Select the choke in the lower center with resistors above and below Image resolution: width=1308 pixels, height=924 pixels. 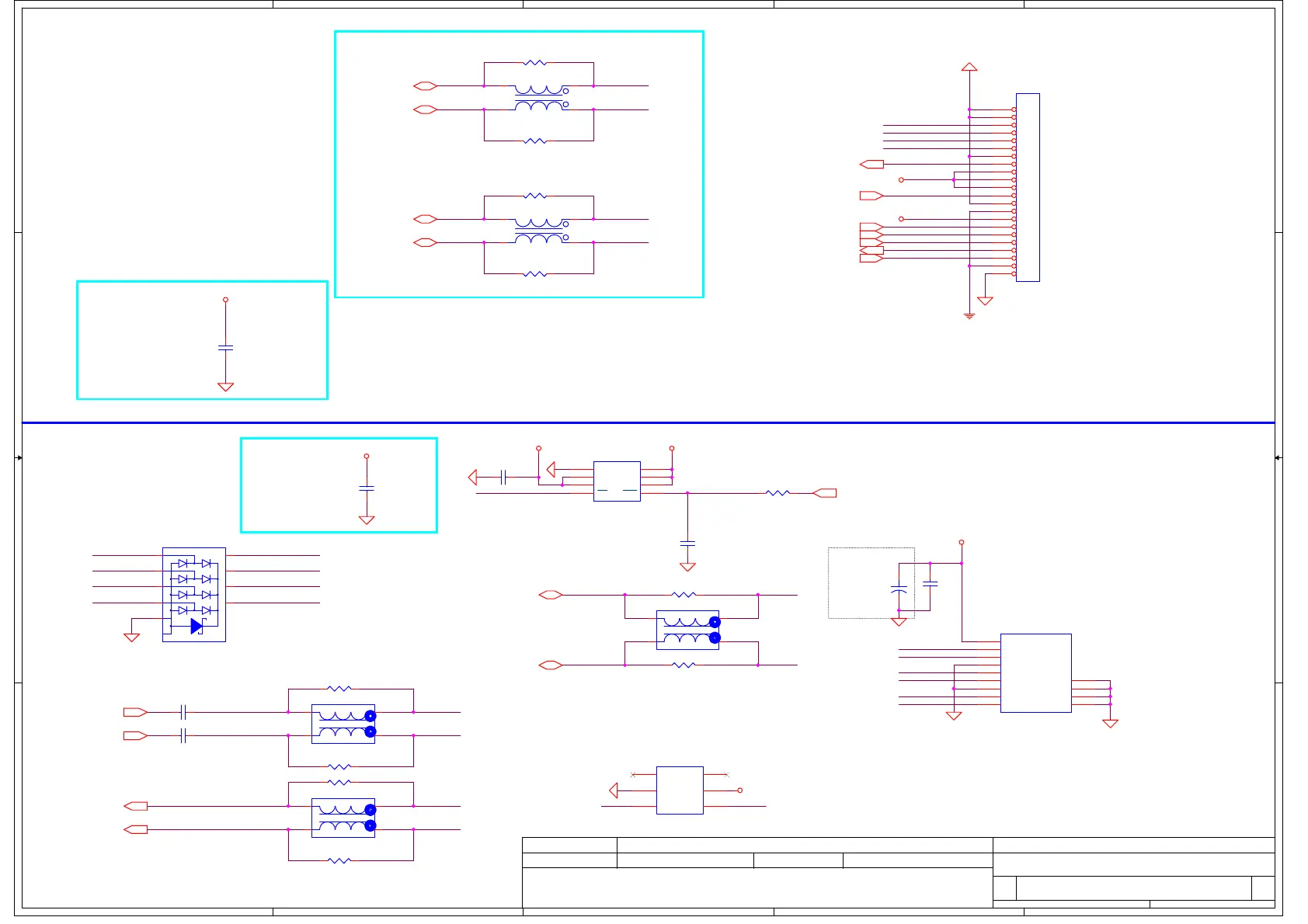pos(688,630)
